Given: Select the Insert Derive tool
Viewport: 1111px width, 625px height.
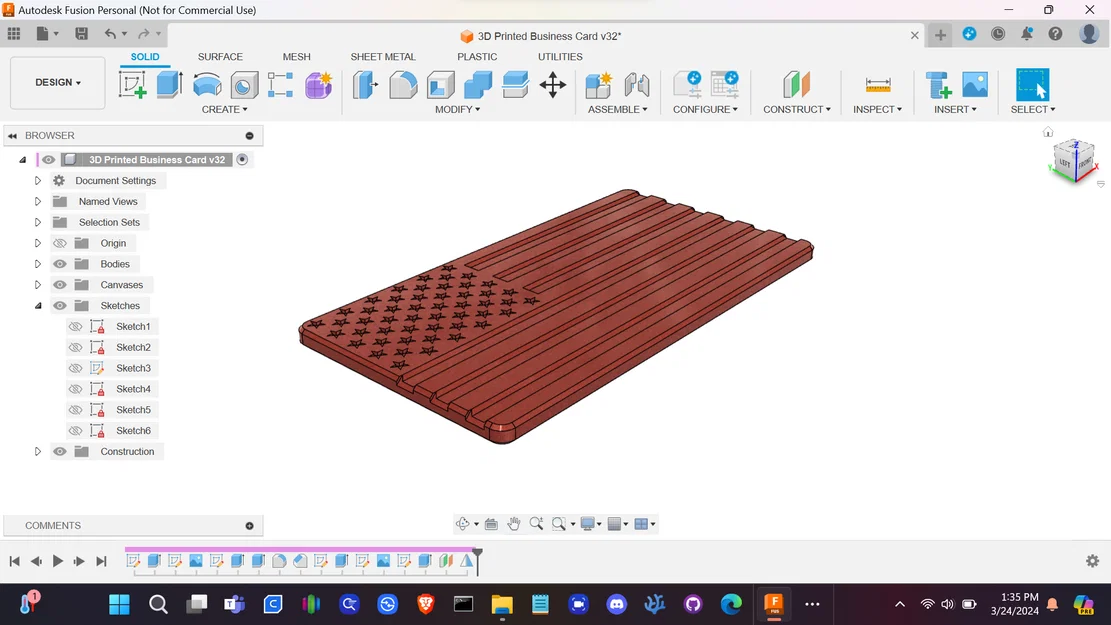Looking at the screenshot, I should [939, 85].
